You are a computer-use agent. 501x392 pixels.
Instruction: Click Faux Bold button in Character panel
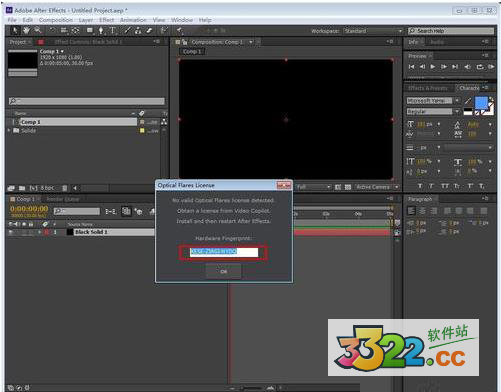pos(420,186)
